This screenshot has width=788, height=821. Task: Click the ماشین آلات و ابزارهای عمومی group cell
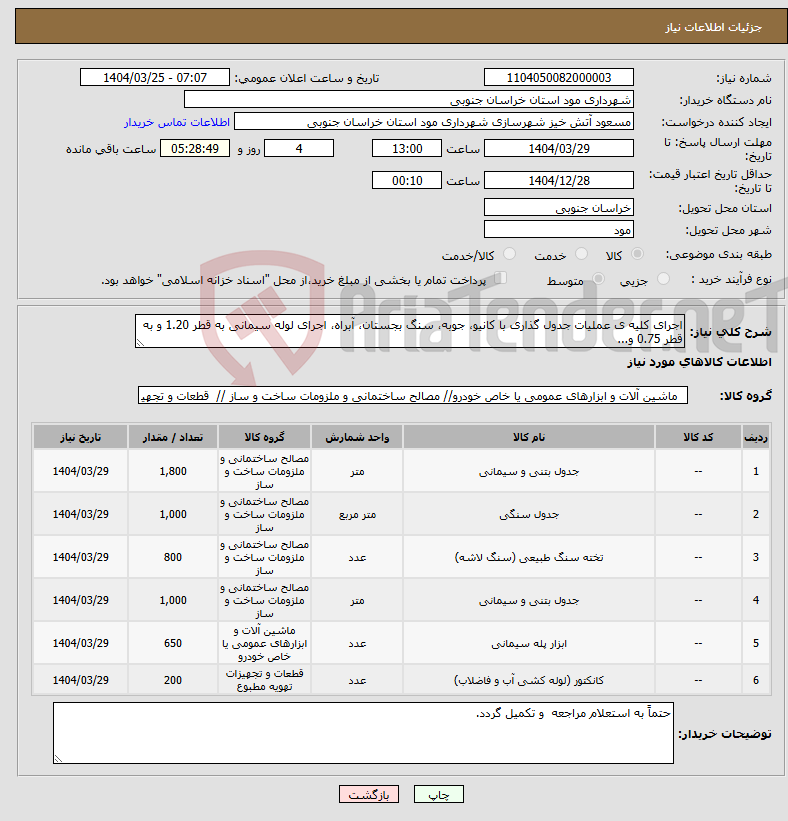(264, 643)
